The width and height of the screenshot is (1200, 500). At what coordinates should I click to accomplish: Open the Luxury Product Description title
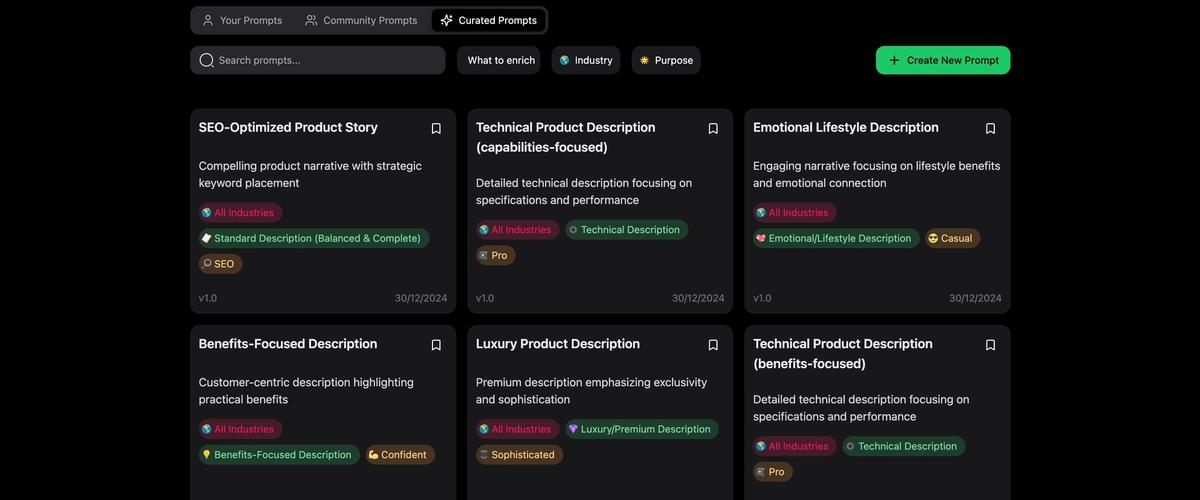pyautogui.click(x=558, y=344)
